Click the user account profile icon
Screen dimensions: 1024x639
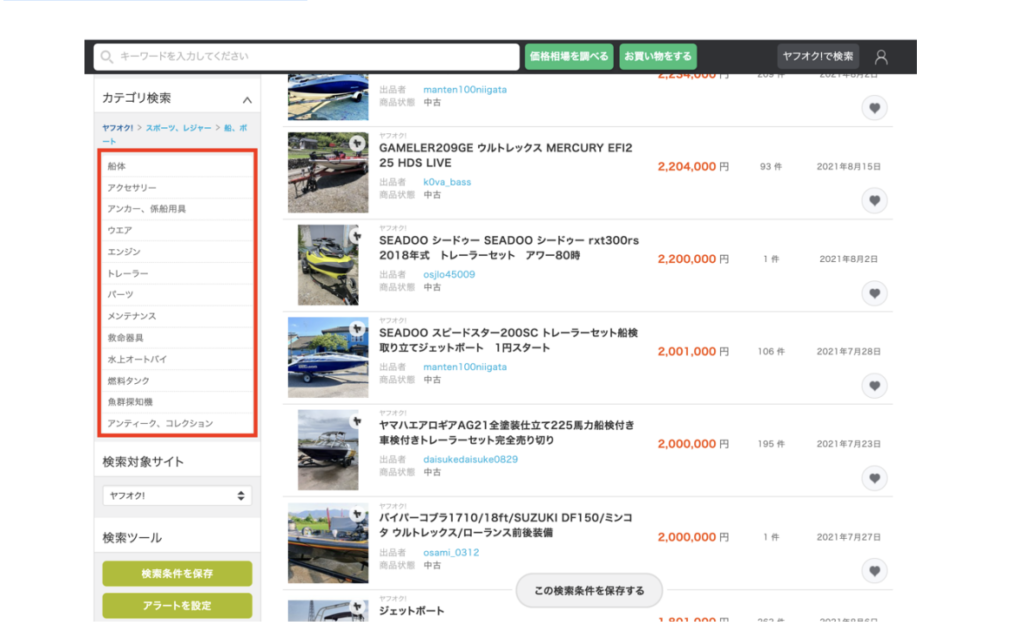click(881, 57)
